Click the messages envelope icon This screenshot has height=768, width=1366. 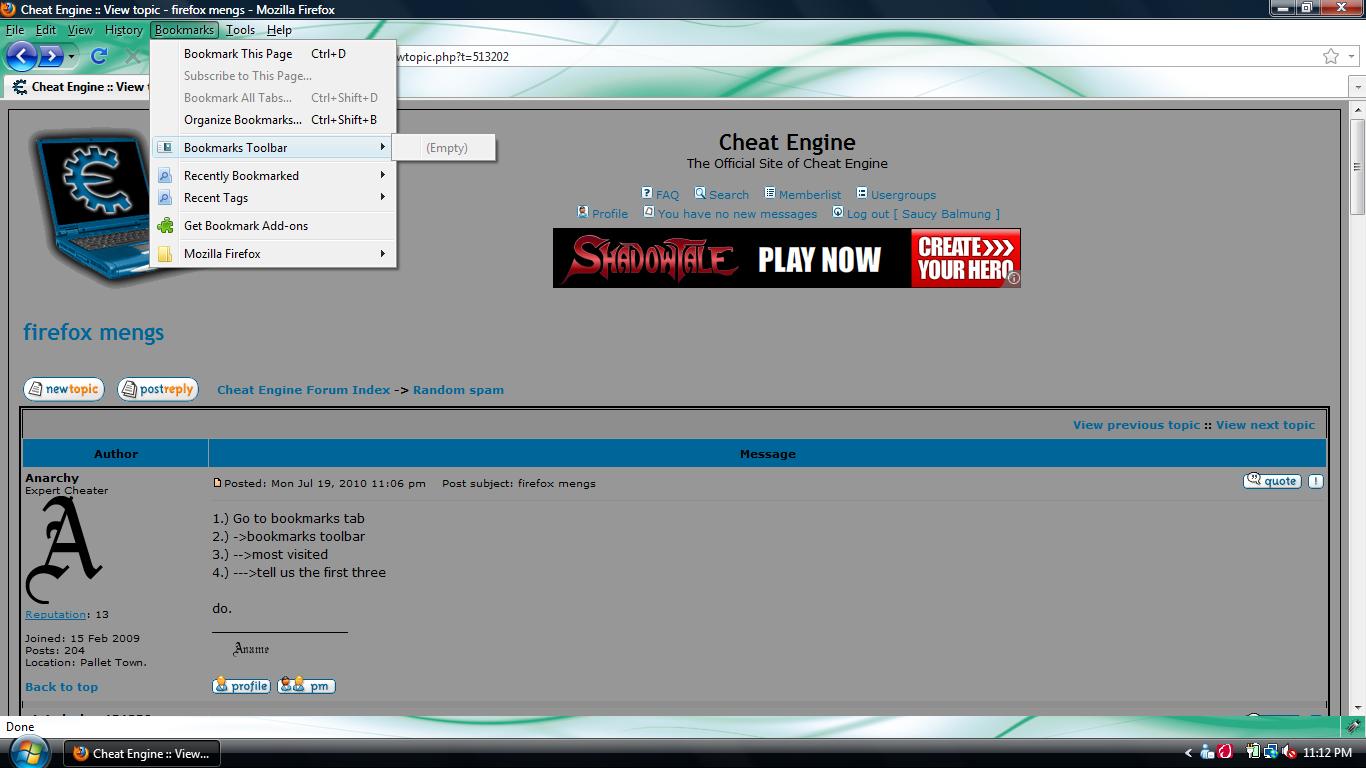click(648, 212)
